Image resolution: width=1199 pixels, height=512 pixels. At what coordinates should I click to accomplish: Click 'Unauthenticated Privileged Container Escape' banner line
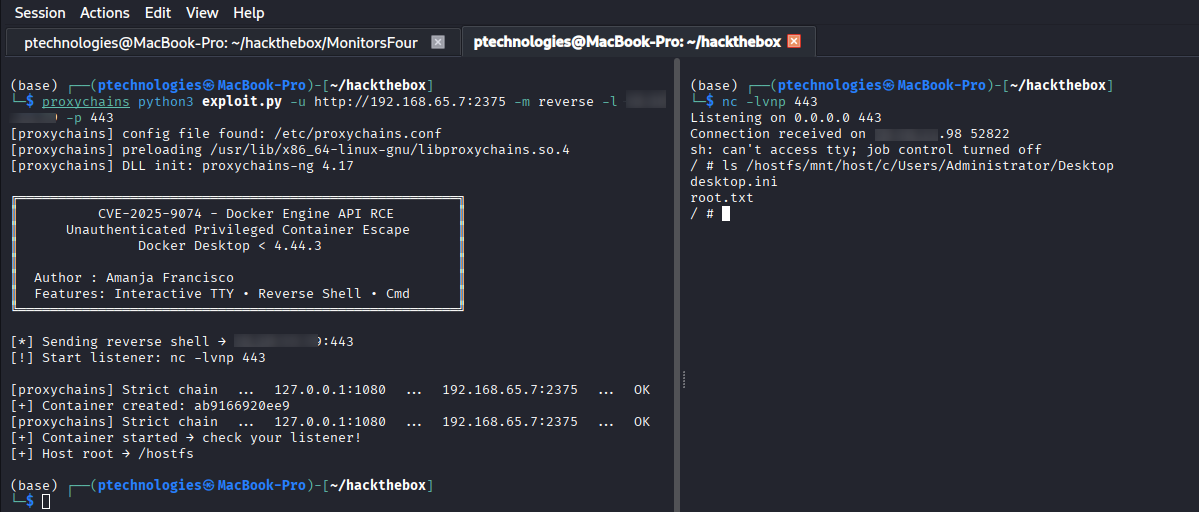click(238, 230)
